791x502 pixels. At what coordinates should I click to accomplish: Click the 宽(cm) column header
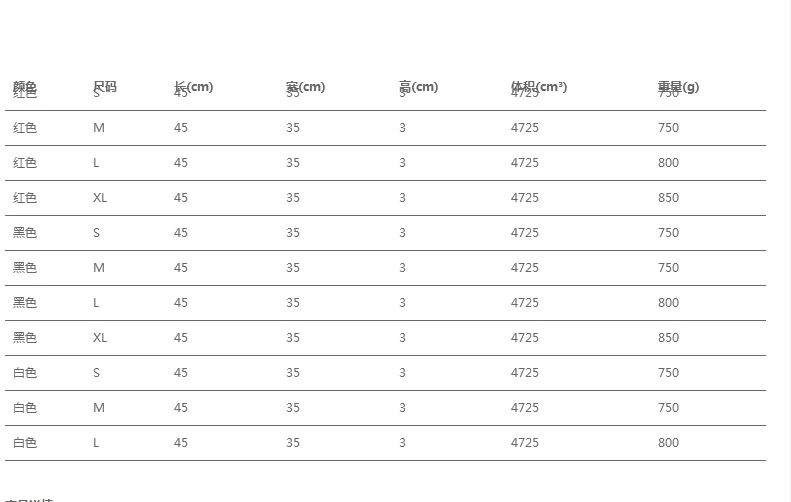305,87
